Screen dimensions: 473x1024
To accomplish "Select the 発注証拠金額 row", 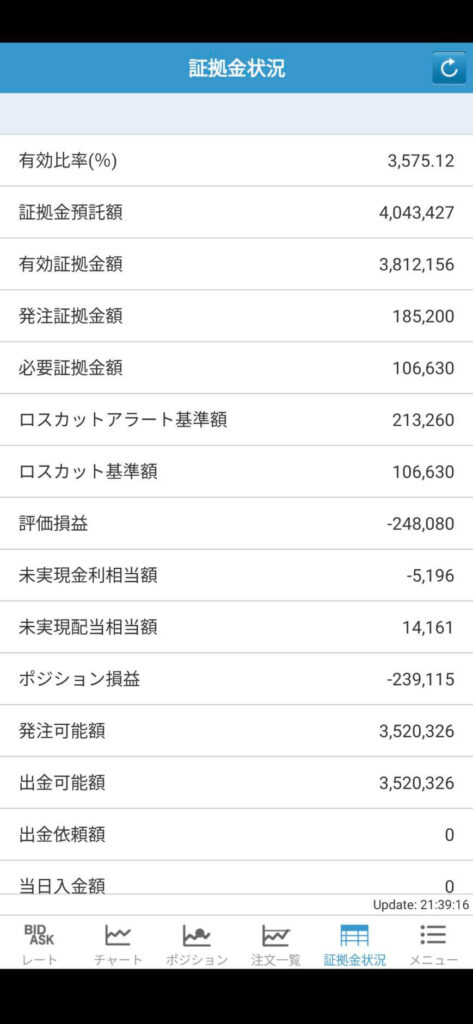I will point(236,316).
